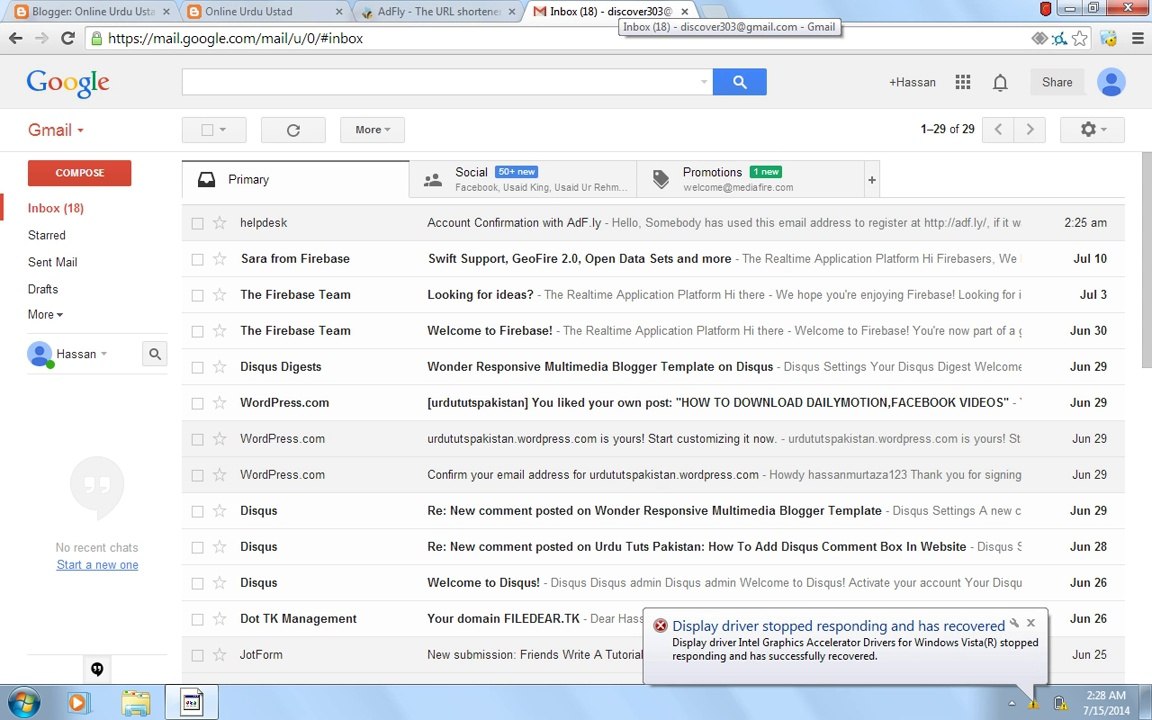Check the JotForm email checkbox
1152x720 pixels.
pos(197,655)
